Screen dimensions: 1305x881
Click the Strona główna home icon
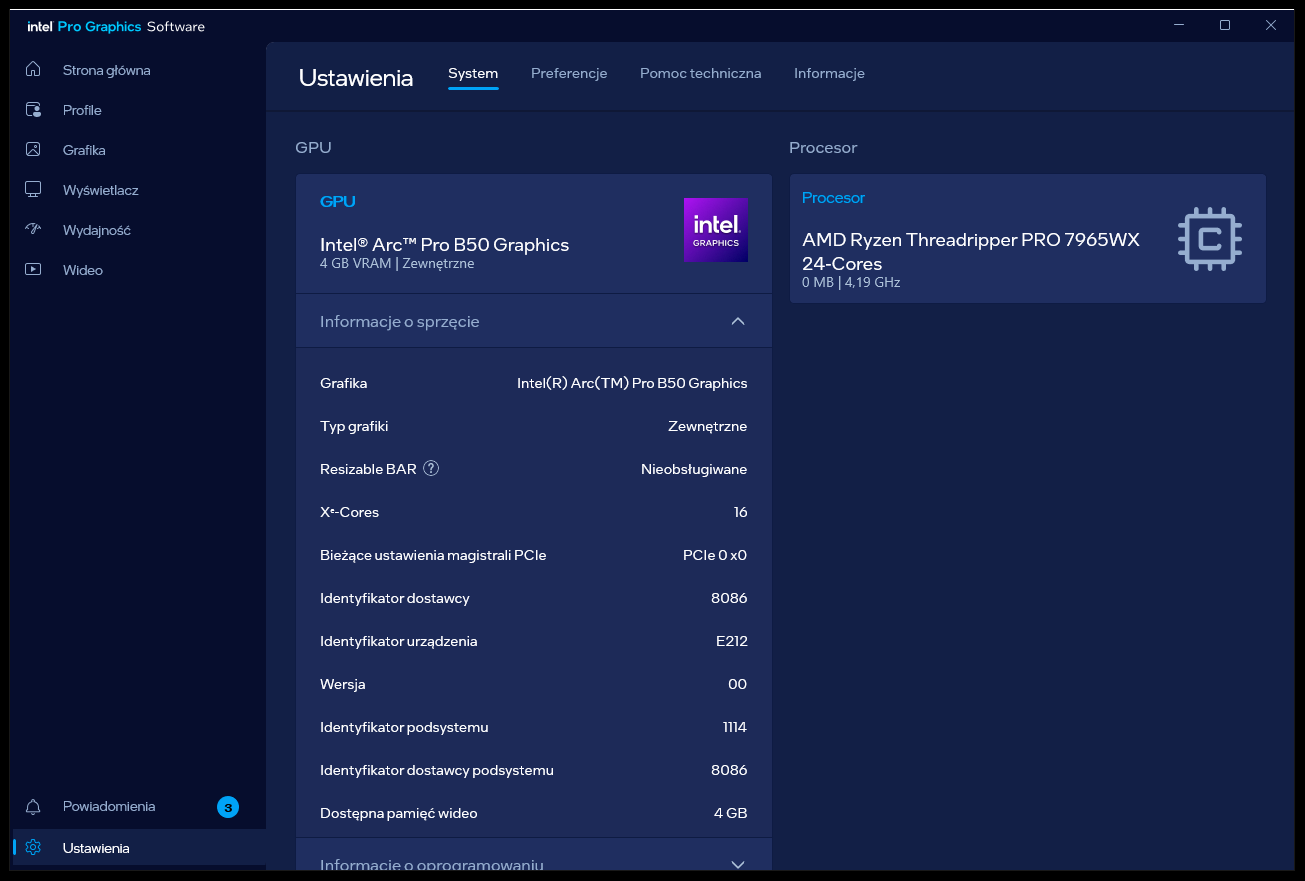(x=33, y=70)
